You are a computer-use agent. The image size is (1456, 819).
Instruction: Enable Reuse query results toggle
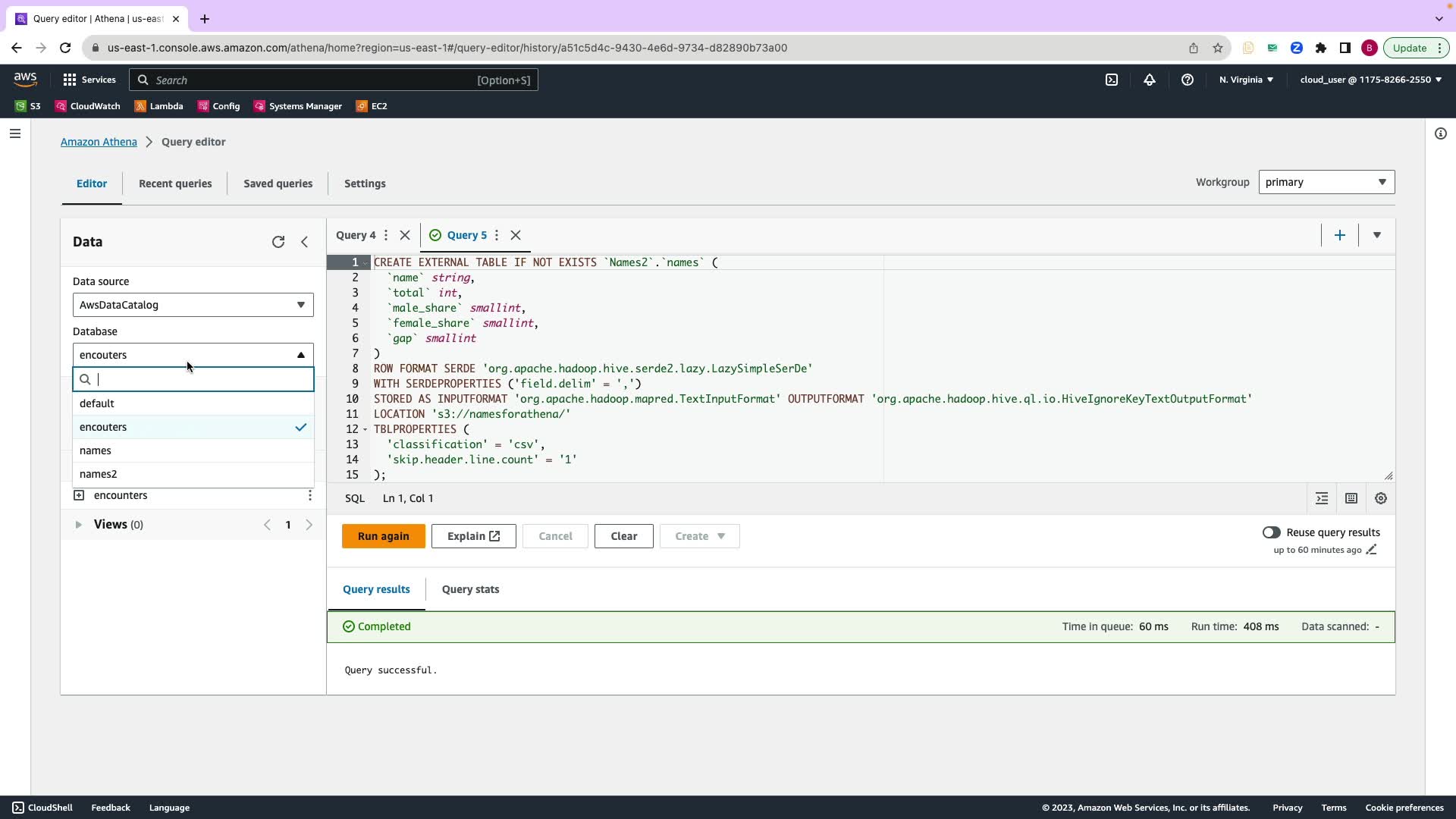pos(1271,532)
